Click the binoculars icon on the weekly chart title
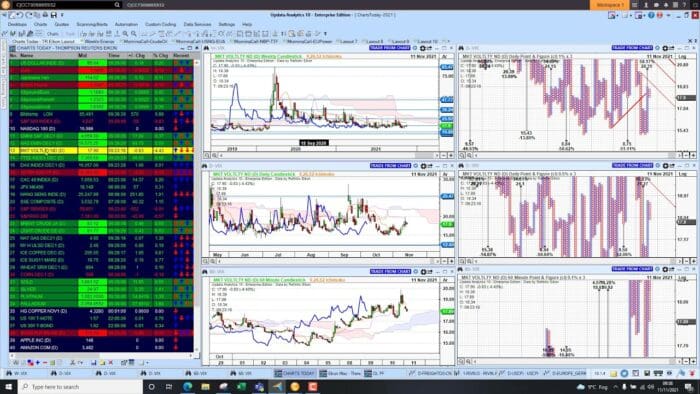Image resolution: width=700 pixels, height=394 pixels. point(206,48)
